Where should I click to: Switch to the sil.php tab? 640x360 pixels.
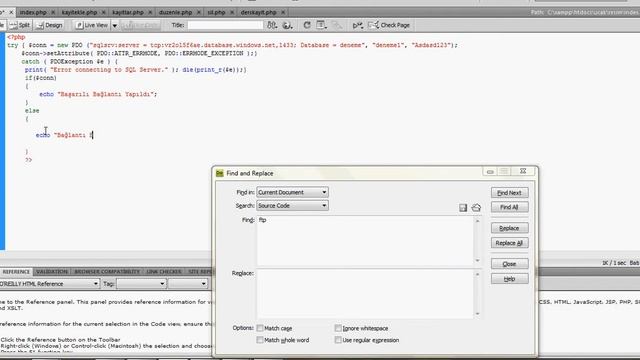[216, 12]
